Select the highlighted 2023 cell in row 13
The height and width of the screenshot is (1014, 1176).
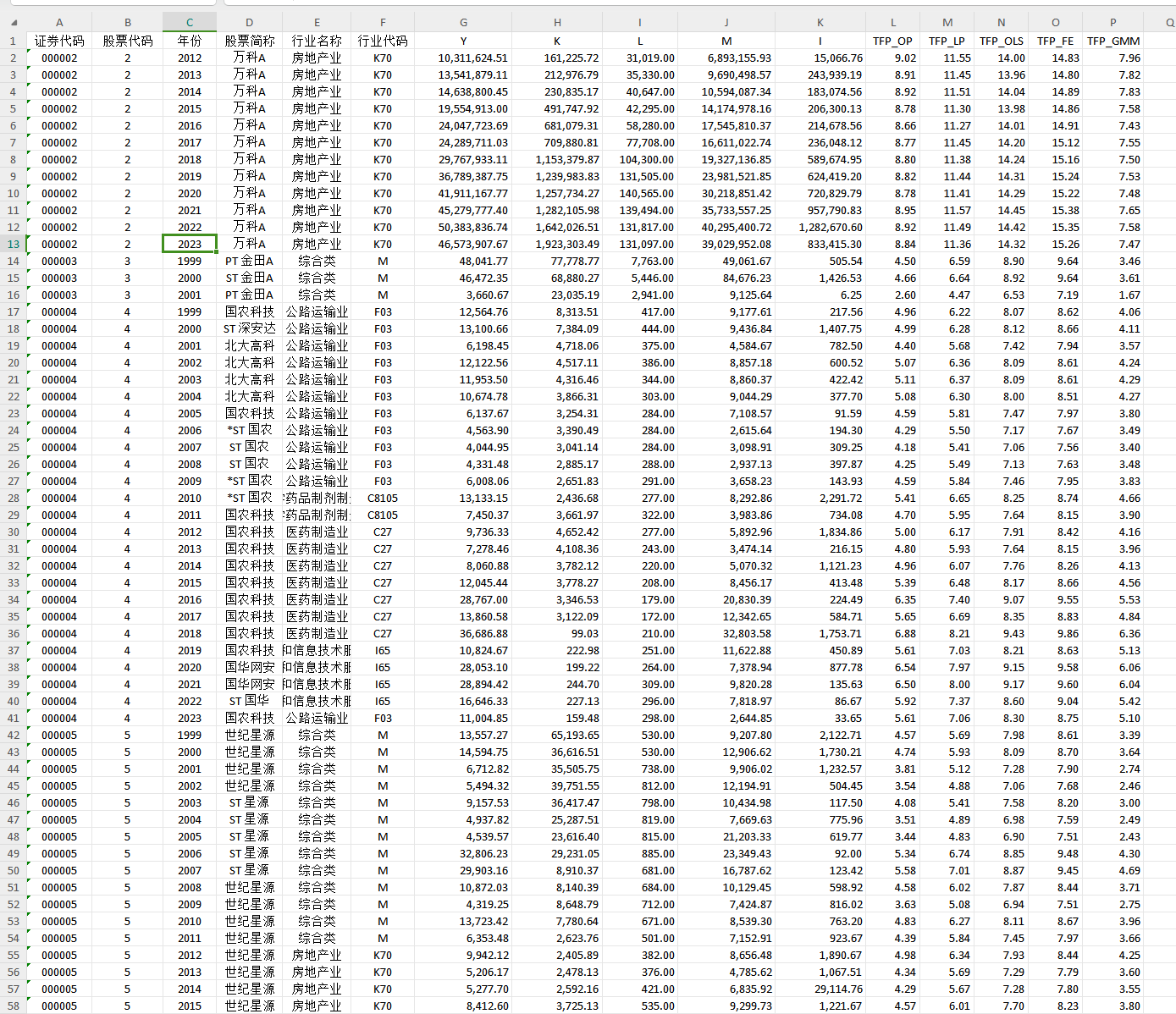(190, 244)
